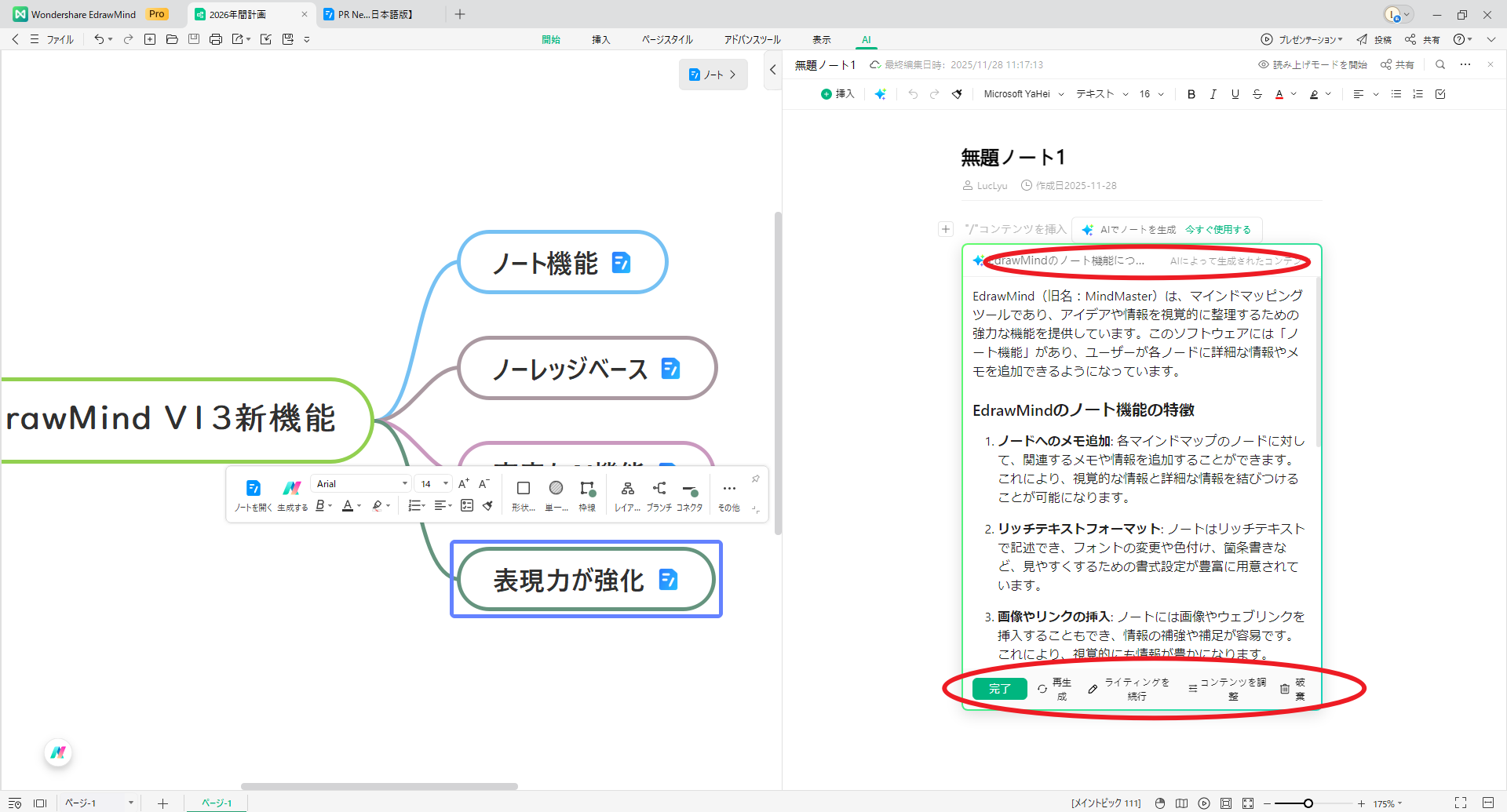1507x812 pixels.
Task: Click the AI assistant sparkle icon in note toolbar
Action: pos(881,93)
